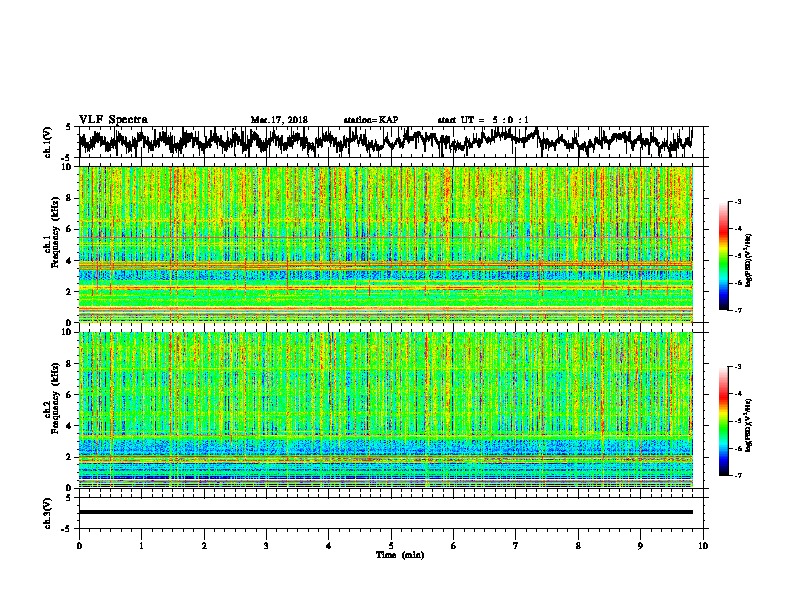Click the ch.2 color scale log(PSD) unit label
The width and height of the screenshot is (792, 612).
point(749,425)
